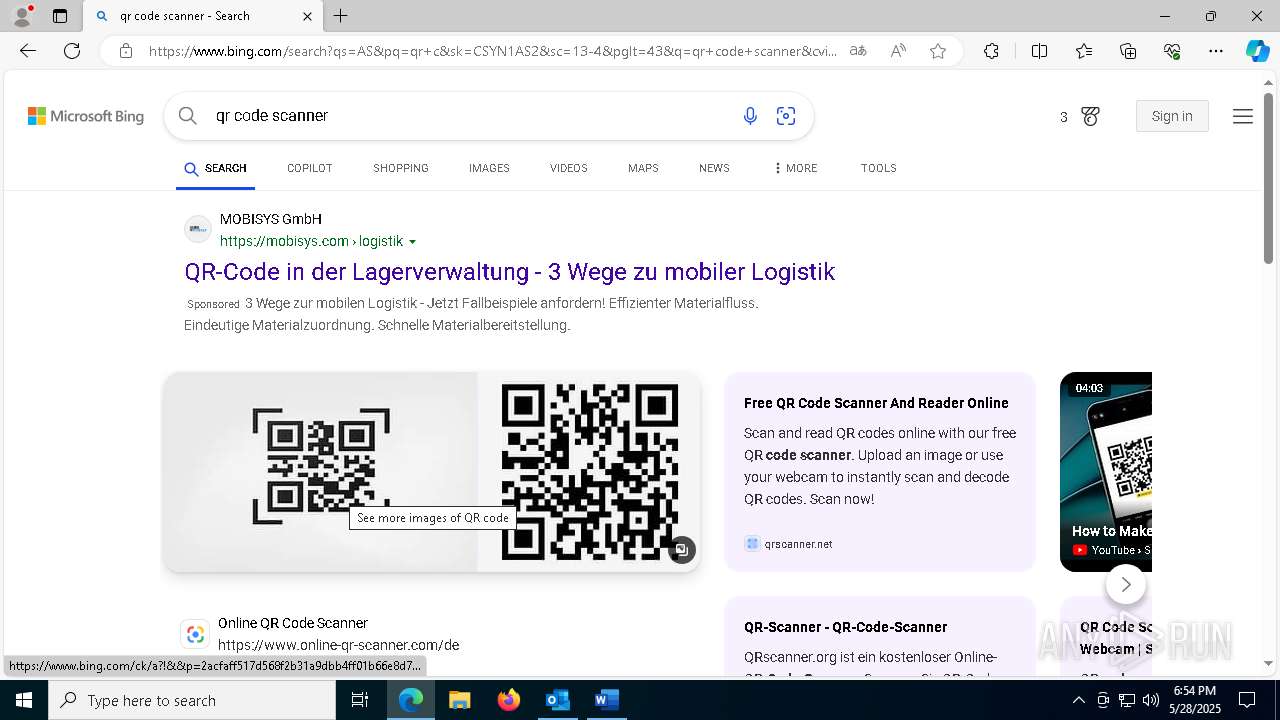This screenshot has width=1280, height=720.
Task: Open Free QR Code Scanner And Reader Online
Action: point(876,403)
